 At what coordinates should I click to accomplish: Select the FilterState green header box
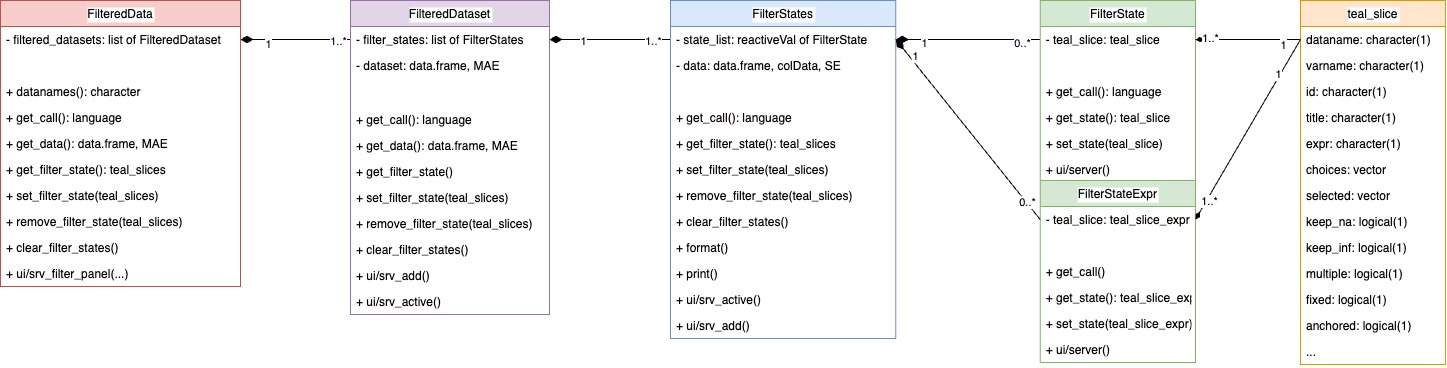click(x=1117, y=14)
